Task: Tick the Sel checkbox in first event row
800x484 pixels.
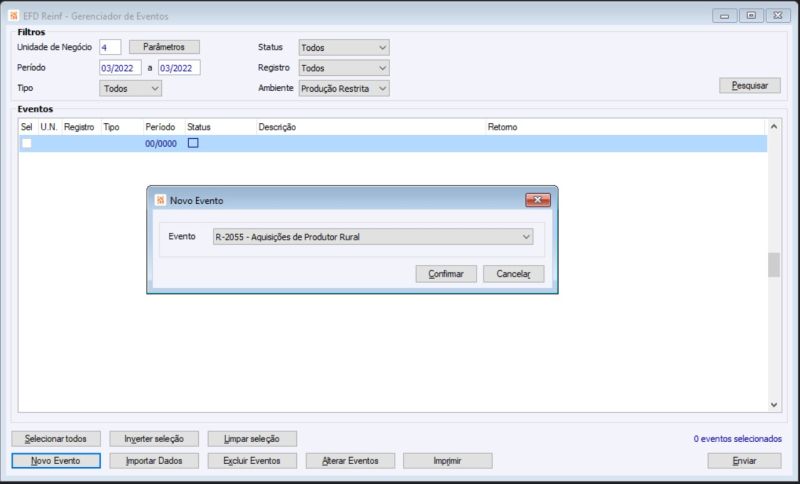Action: click(x=27, y=143)
